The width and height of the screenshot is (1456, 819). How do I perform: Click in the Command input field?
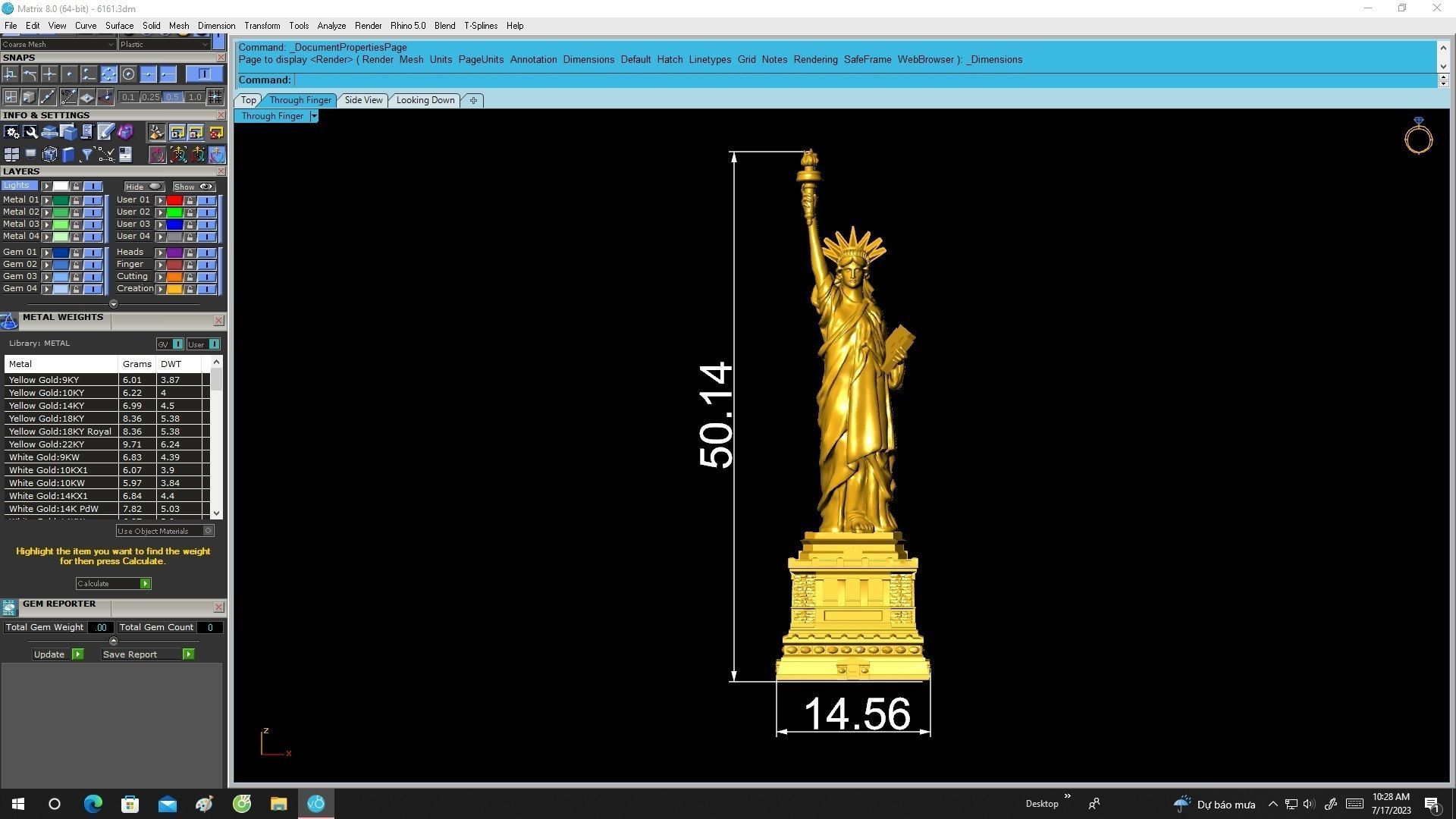tap(864, 80)
